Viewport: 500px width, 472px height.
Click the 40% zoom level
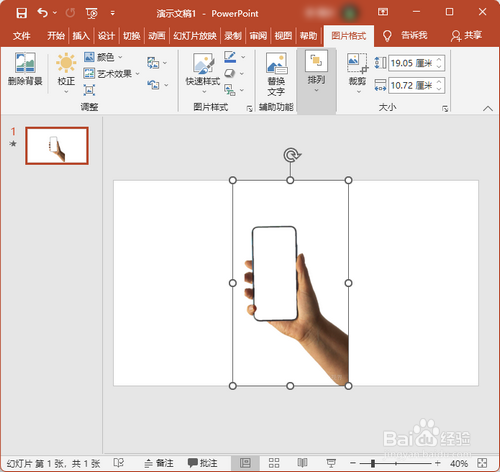pyautogui.click(x=459, y=463)
